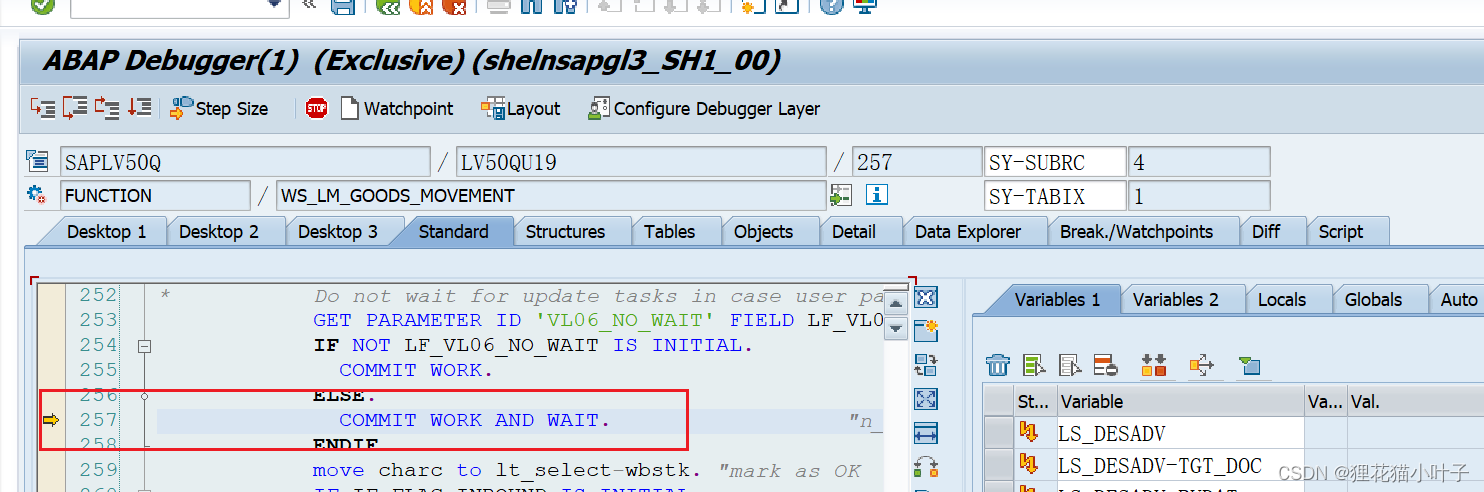Open the Data Explorer tab
This screenshot has width=1484, height=492.
tap(967, 231)
